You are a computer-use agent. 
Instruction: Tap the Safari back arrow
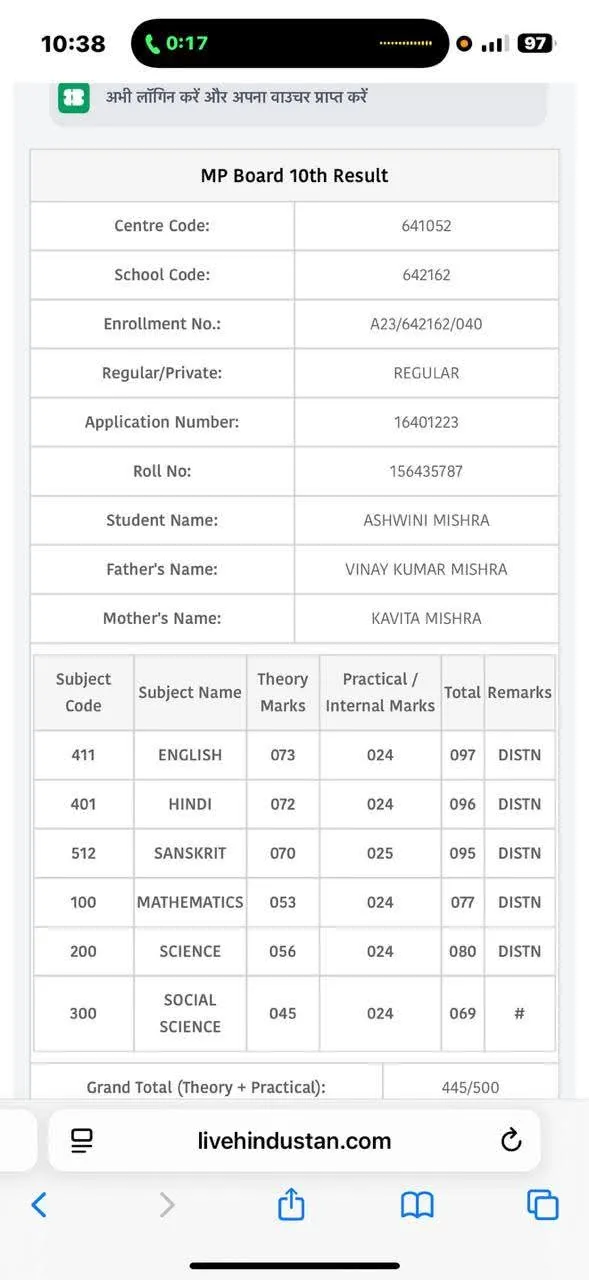click(x=39, y=1204)
